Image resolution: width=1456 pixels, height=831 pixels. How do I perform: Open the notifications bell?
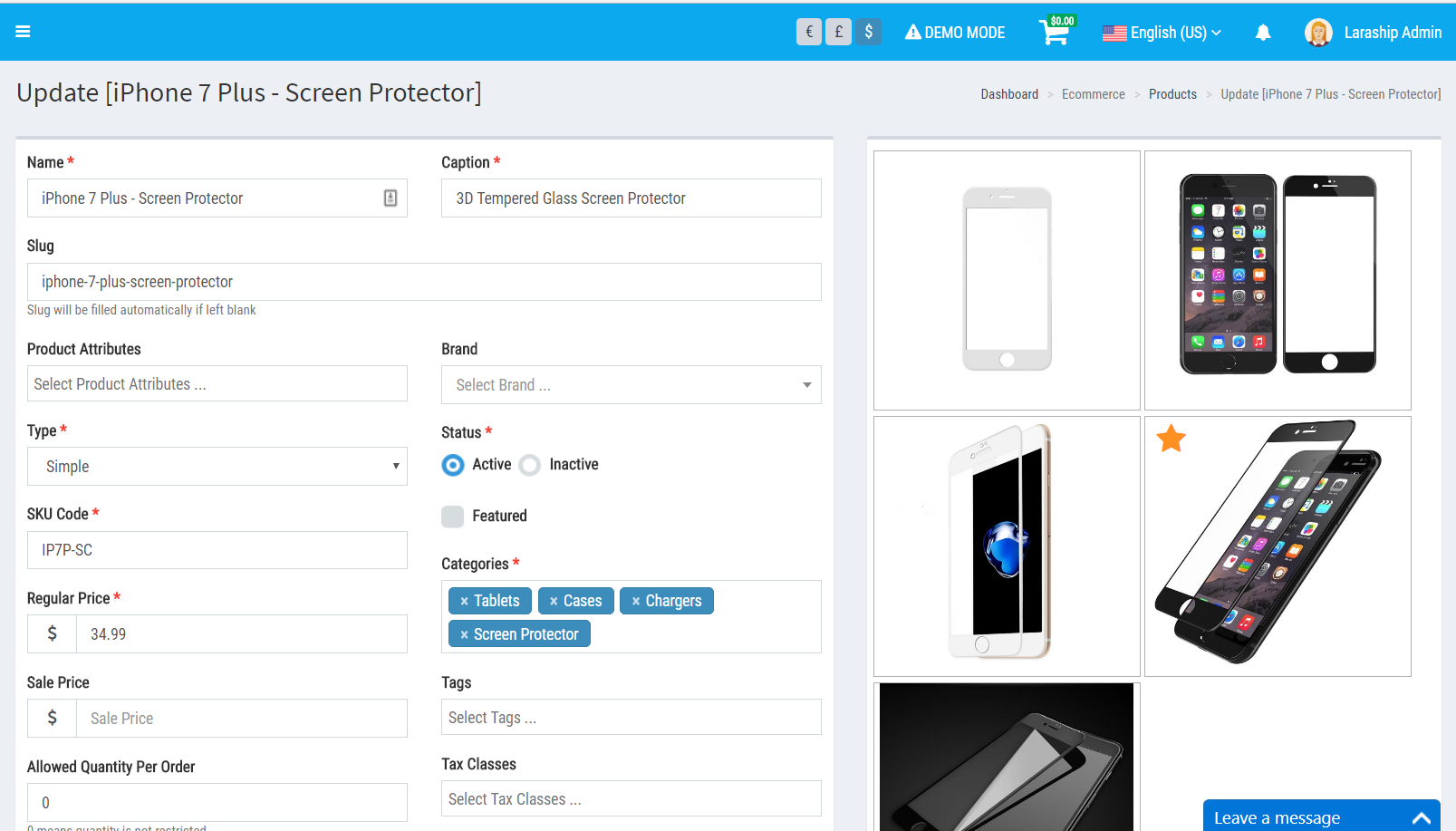(x=1262, y=33)
